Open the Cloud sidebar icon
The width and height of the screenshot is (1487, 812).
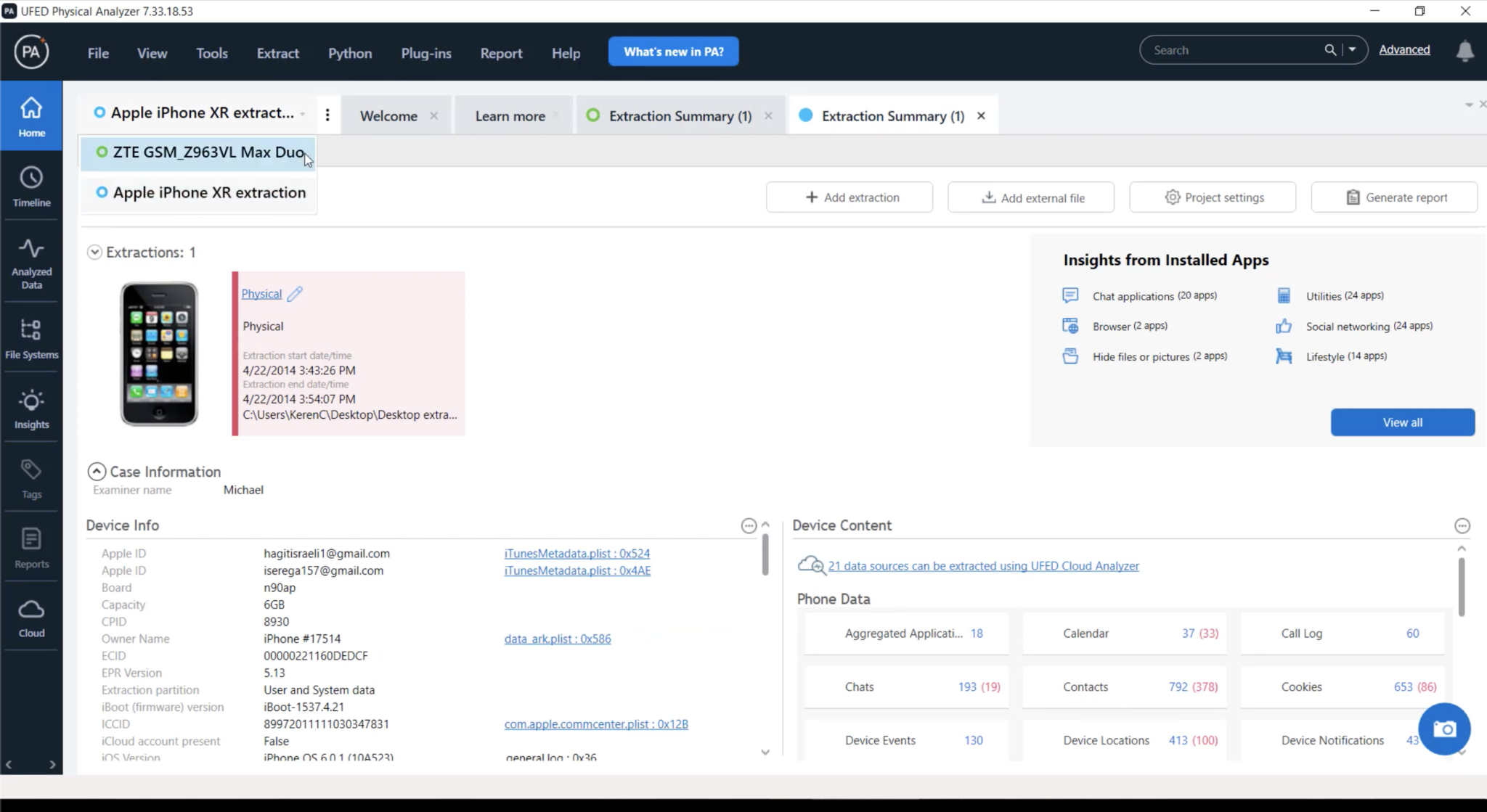pos(31,618)
